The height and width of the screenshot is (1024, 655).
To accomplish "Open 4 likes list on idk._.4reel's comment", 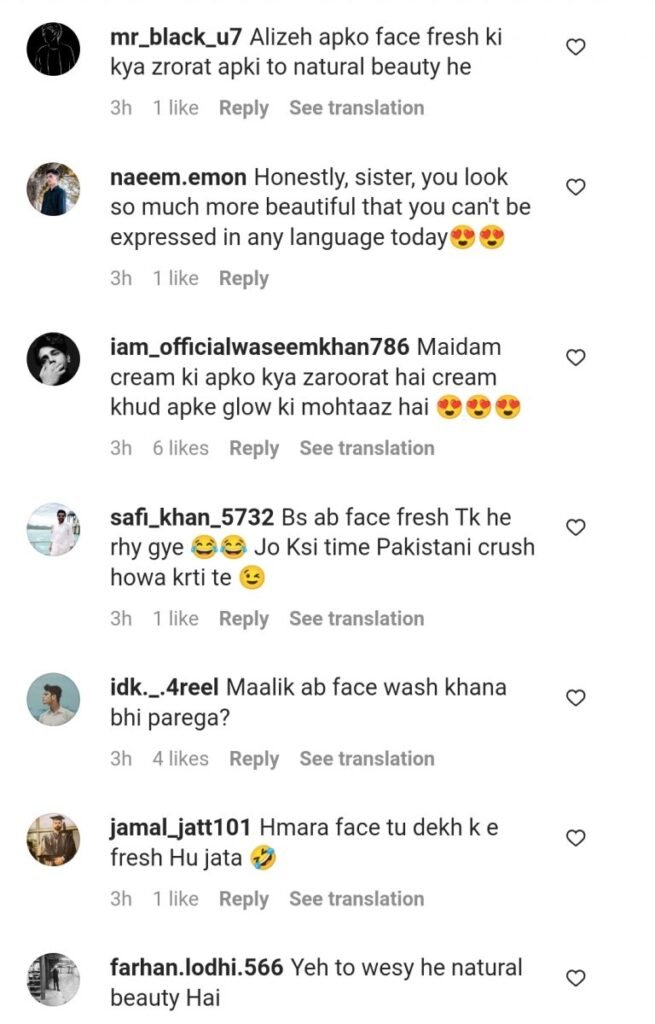I will pyautogui.click(x=180, y=759).
